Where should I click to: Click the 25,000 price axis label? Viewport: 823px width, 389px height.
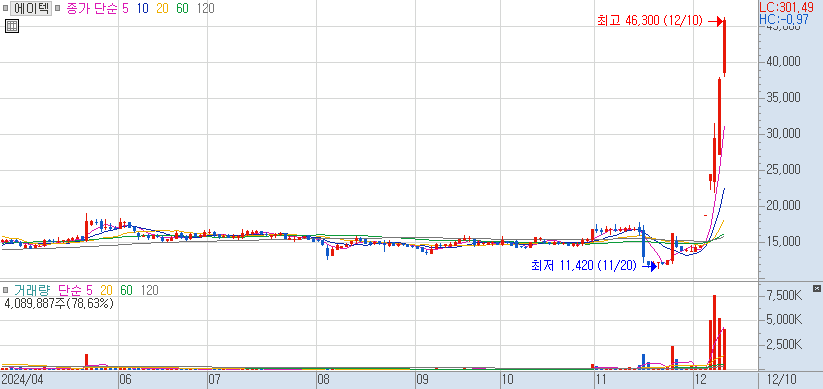(x=783, y=170)
